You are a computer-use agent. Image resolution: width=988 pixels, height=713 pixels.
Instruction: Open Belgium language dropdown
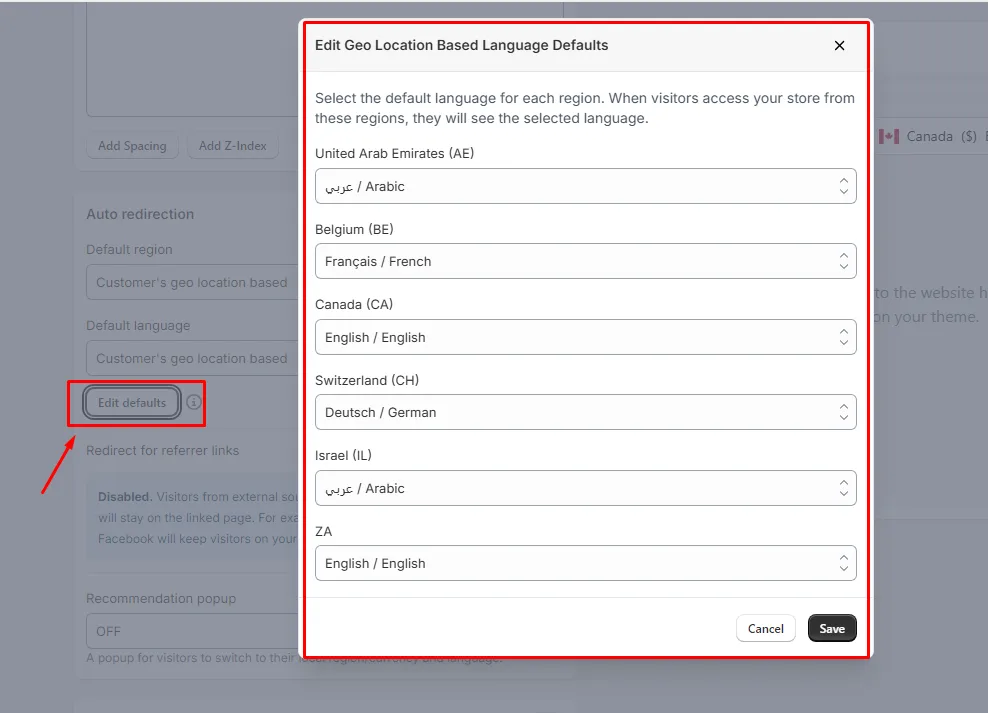click(x=585, y=261)
